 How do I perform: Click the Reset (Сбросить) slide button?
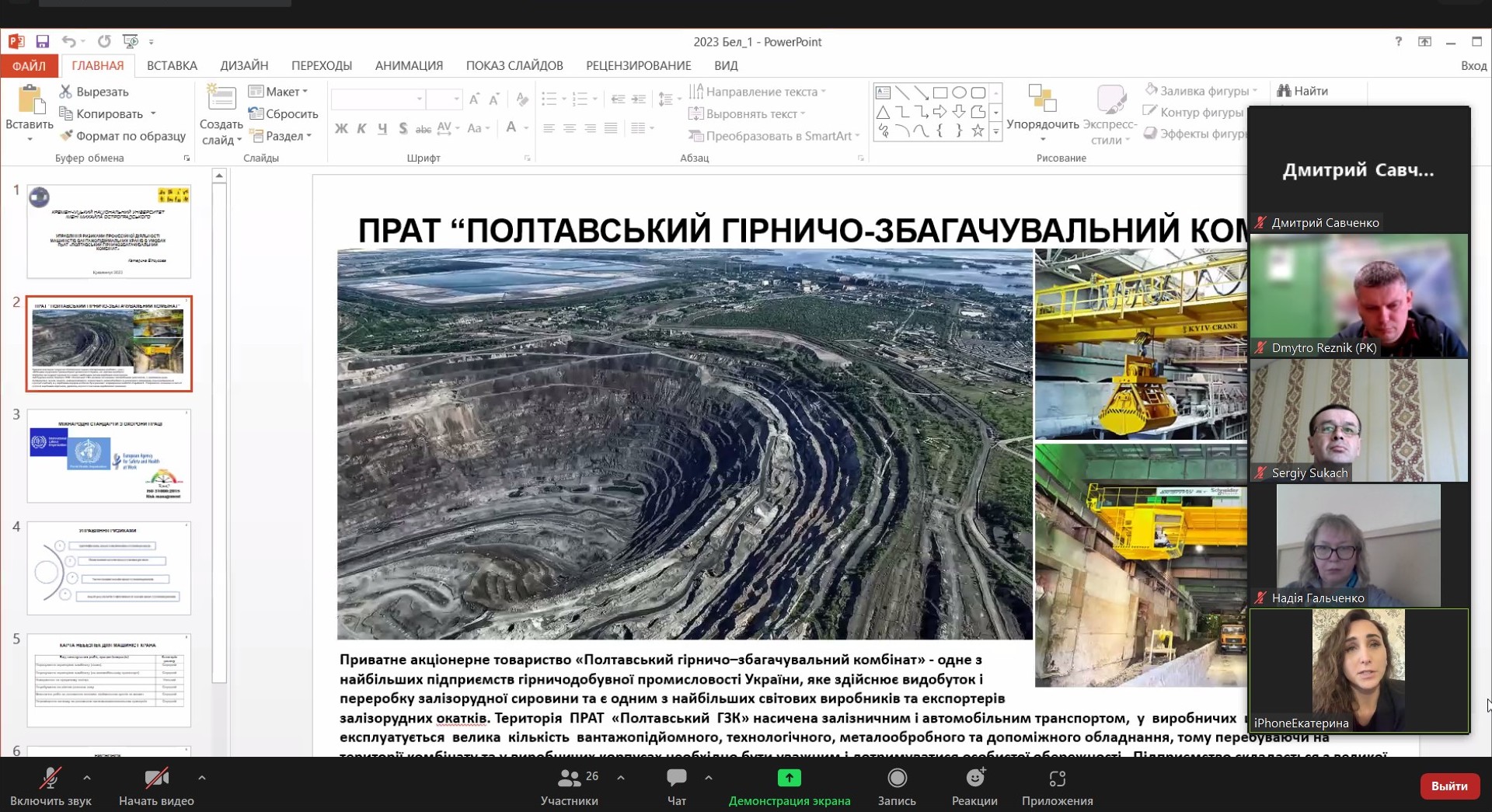tap(283, 113)
